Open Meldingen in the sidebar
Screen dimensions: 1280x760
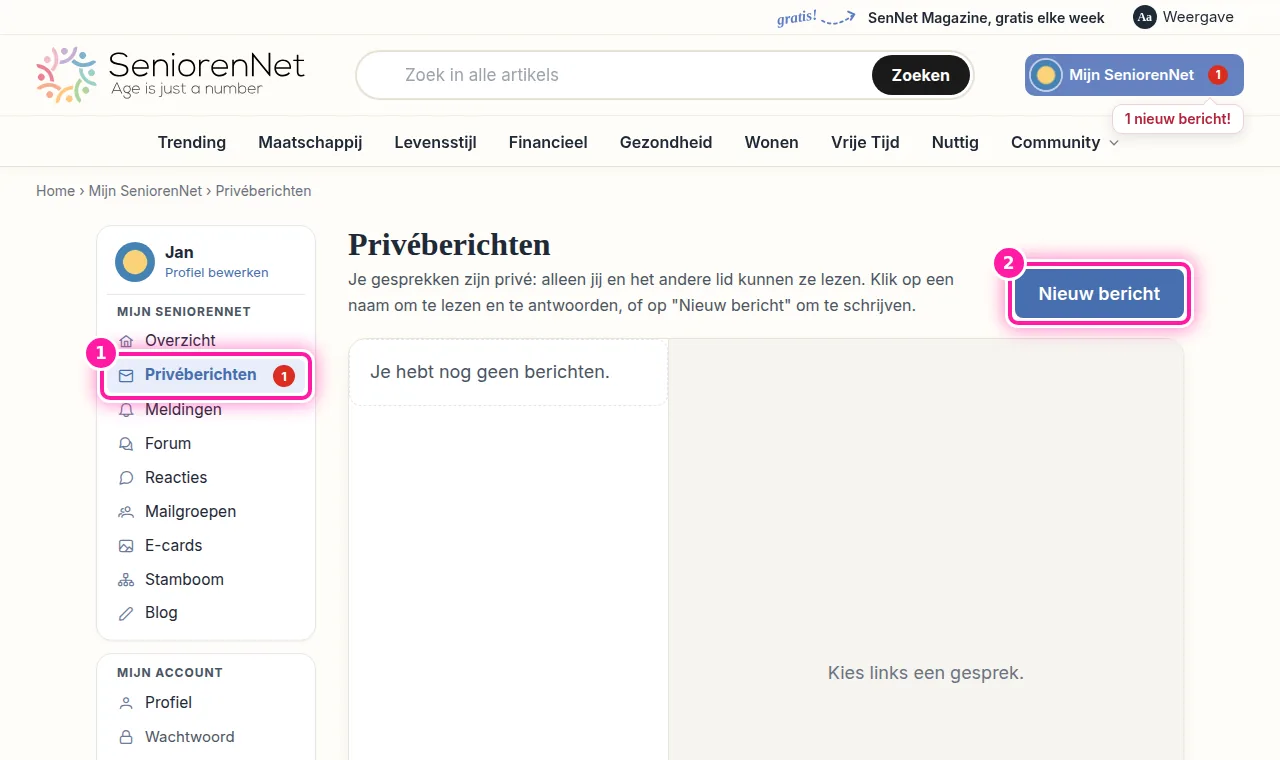point(183,409)
